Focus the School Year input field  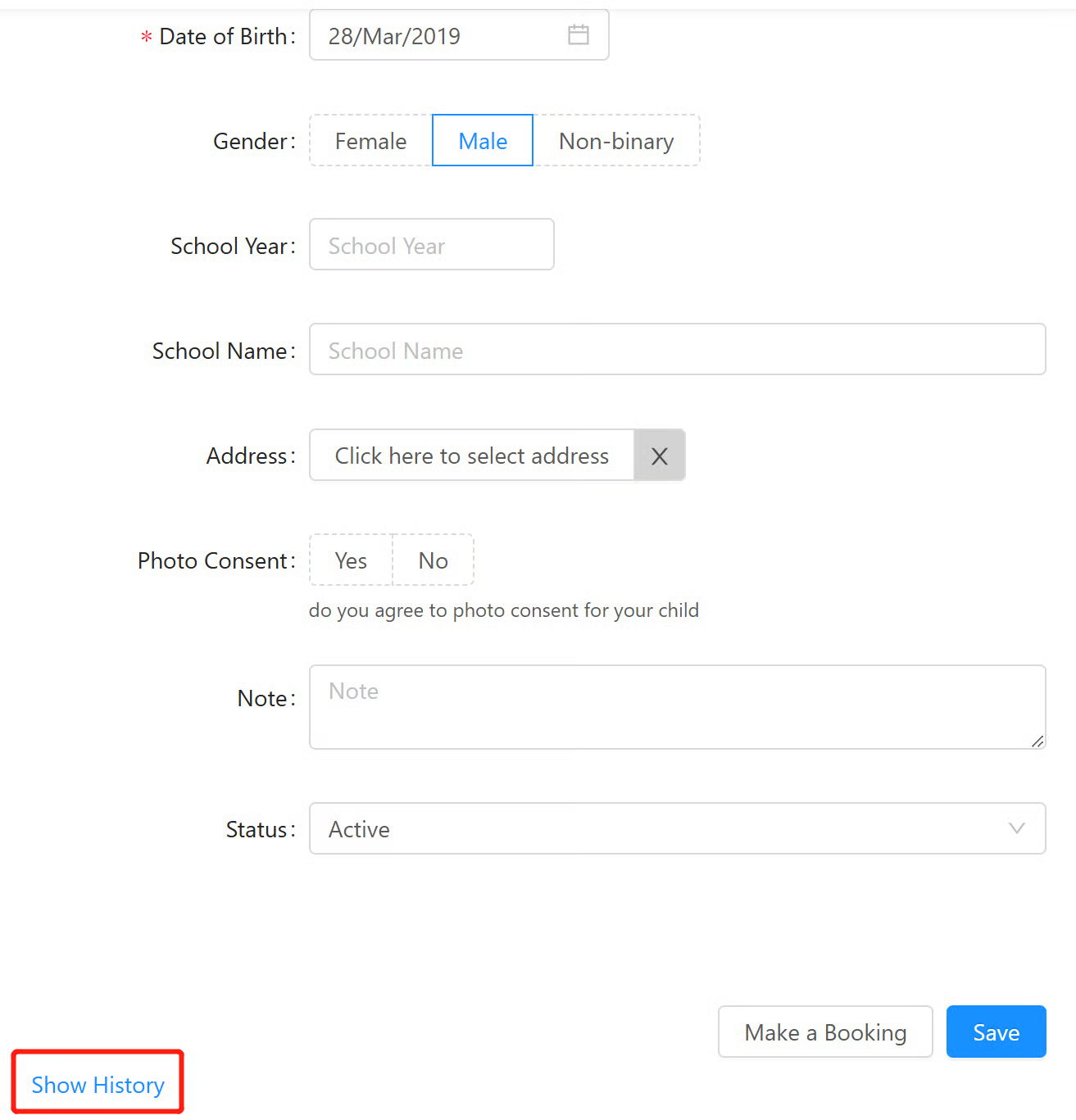431,246
